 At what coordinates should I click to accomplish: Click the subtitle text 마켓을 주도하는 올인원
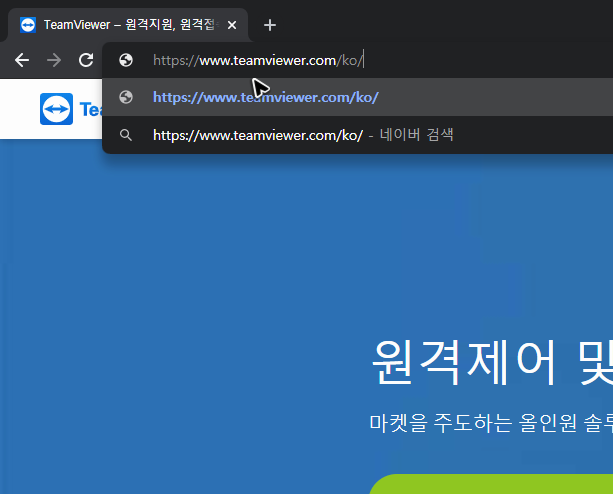473,422
